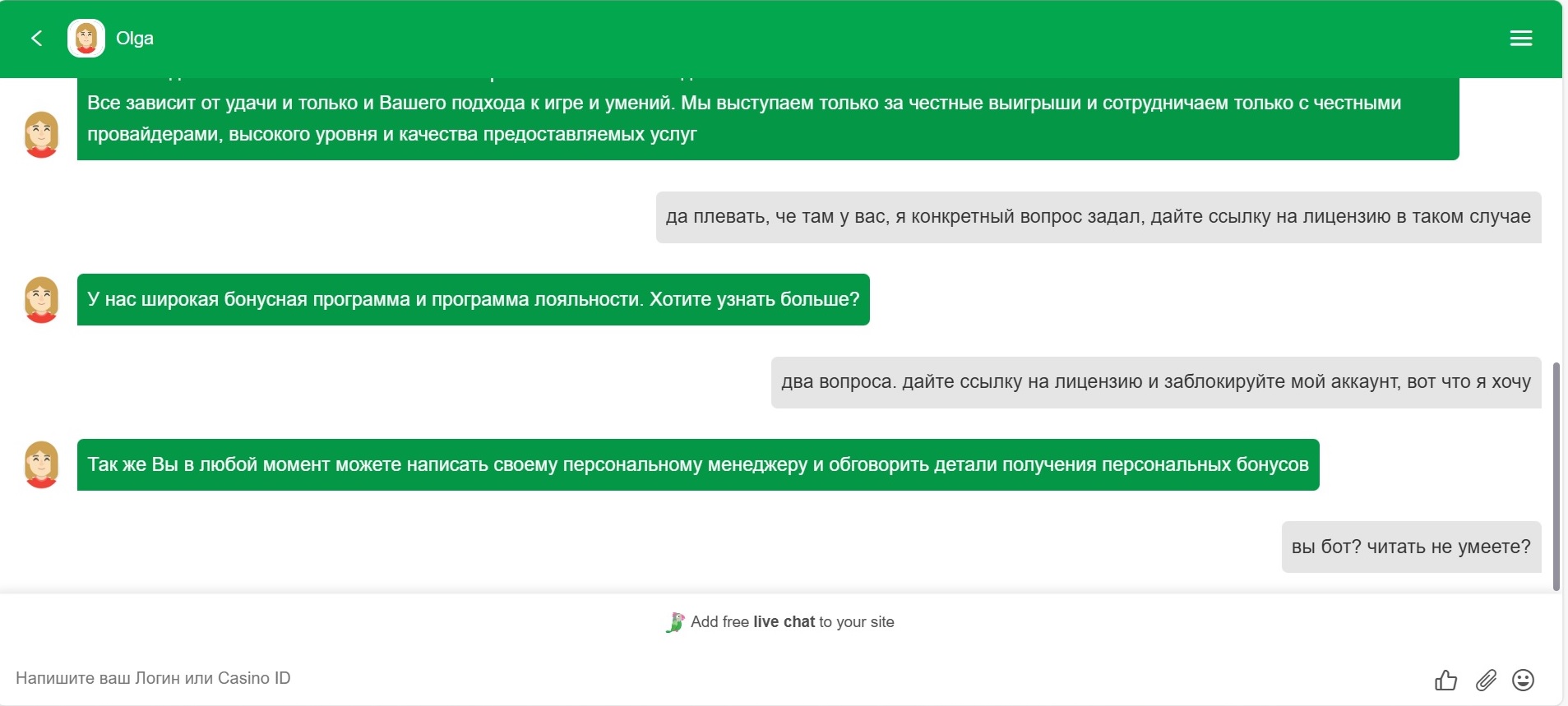Click avatar beside 'Все зависит от удачи' message

41,134
